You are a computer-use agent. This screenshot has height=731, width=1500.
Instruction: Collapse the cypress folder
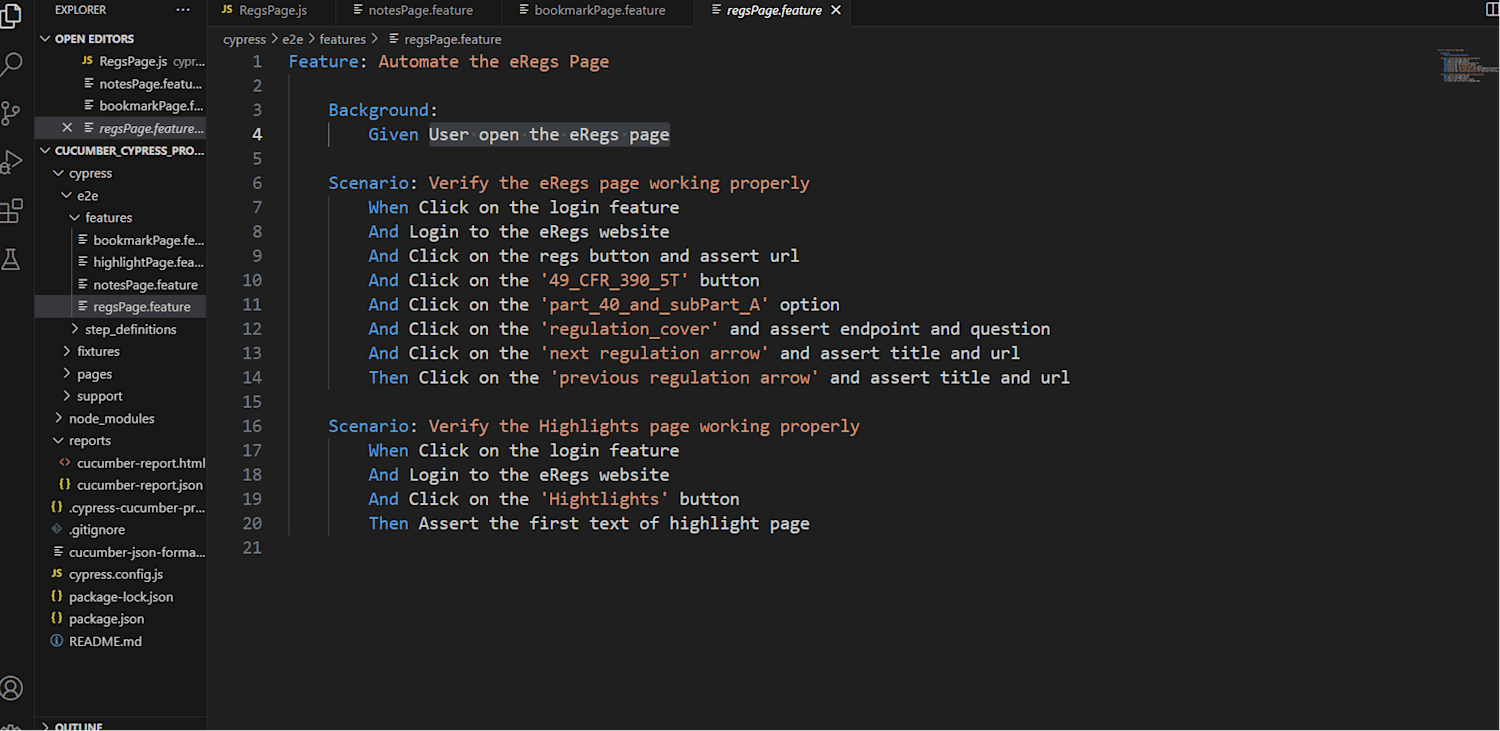tap(58, 173)
